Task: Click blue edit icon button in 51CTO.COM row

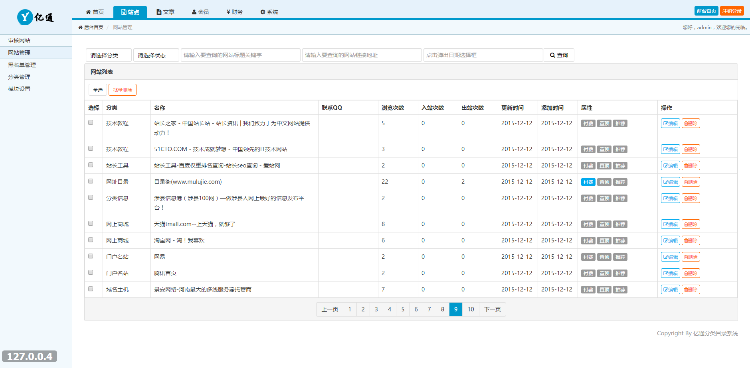Action: tap(670, 149)
